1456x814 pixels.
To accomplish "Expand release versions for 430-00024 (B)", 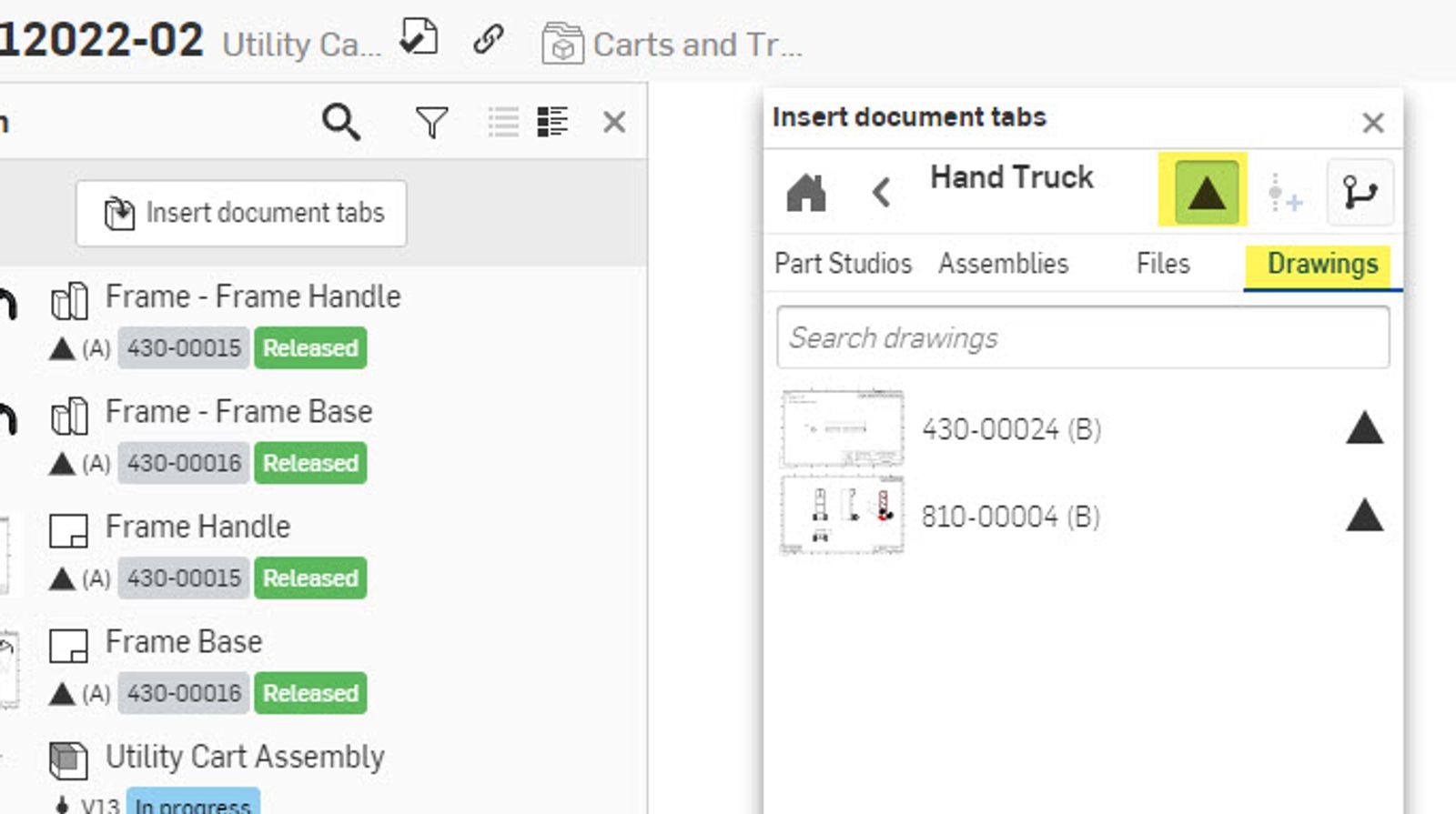I will click(x=1364, y=428).
